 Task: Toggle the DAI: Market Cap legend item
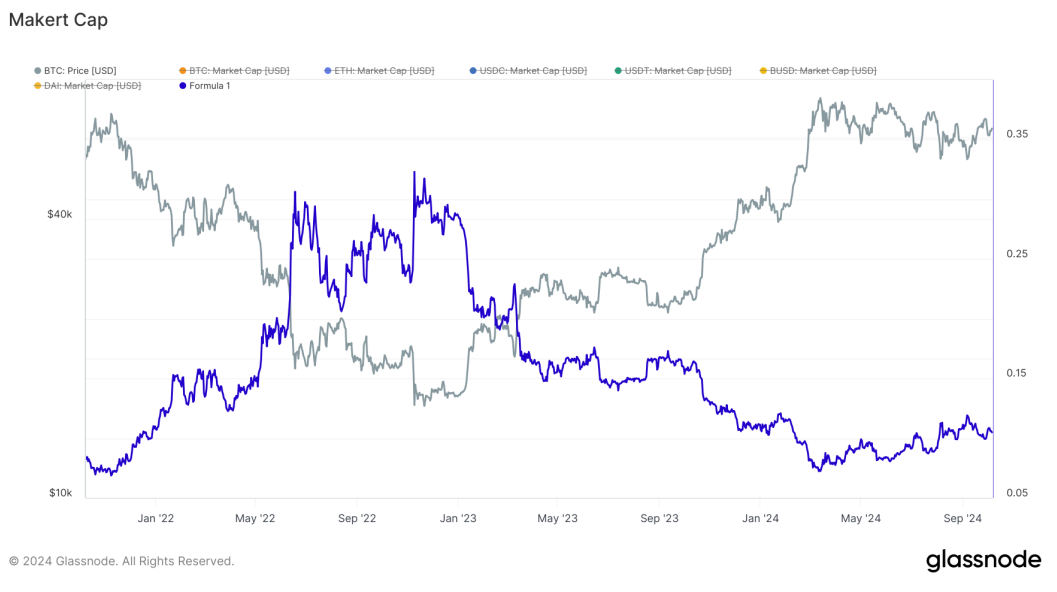[x=92, y=86]
